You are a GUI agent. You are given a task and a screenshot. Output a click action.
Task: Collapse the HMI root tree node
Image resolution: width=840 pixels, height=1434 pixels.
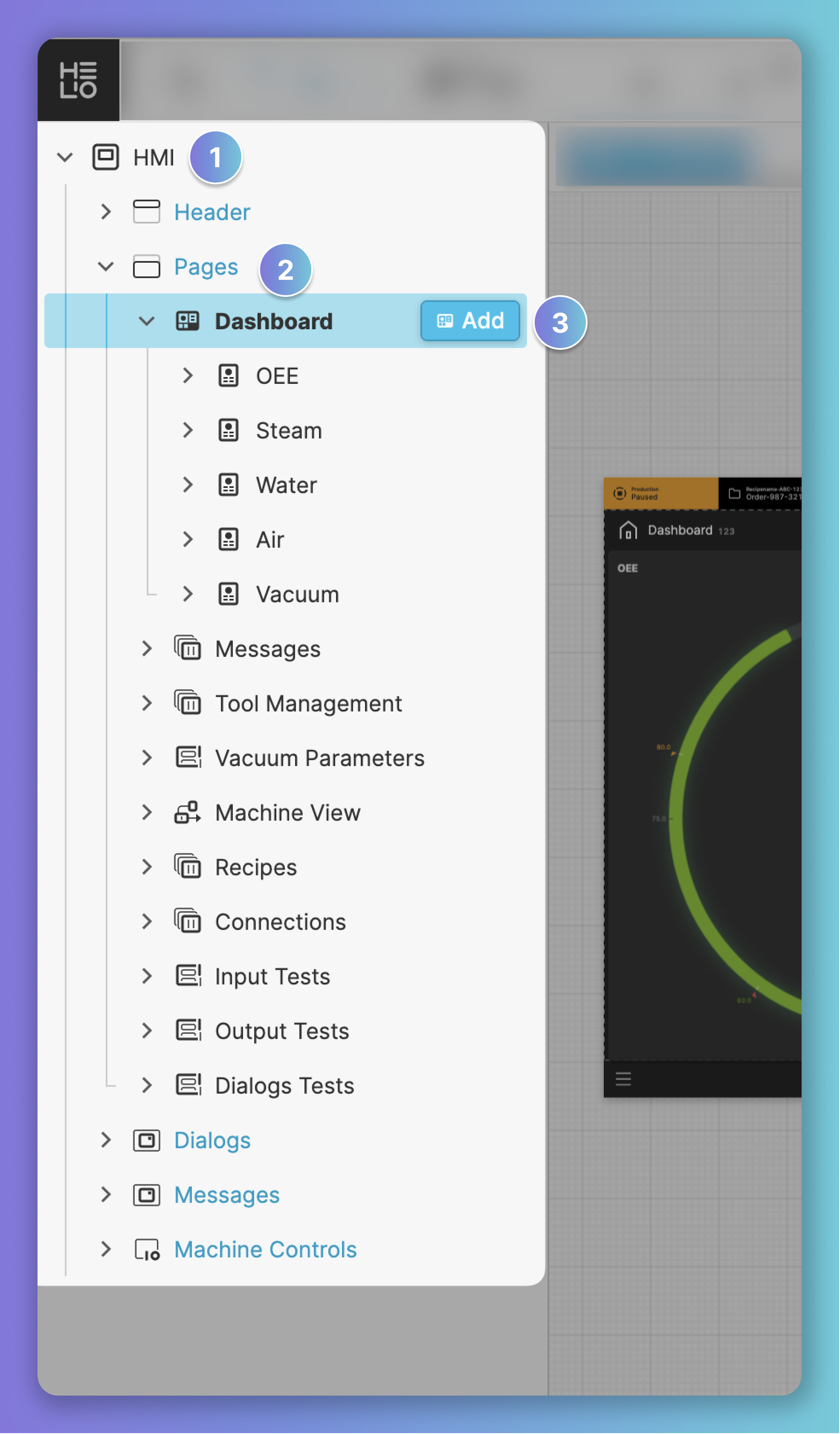pyautogui.click(x=65, y=157)
